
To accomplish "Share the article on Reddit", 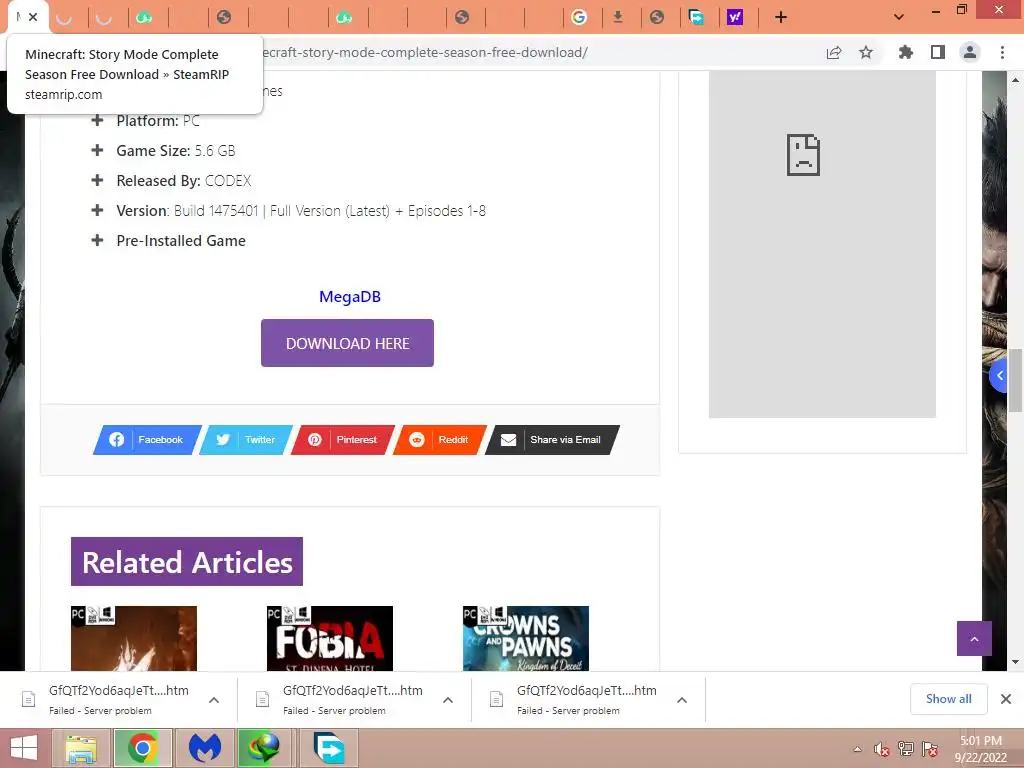I will (x=440, y=440).
